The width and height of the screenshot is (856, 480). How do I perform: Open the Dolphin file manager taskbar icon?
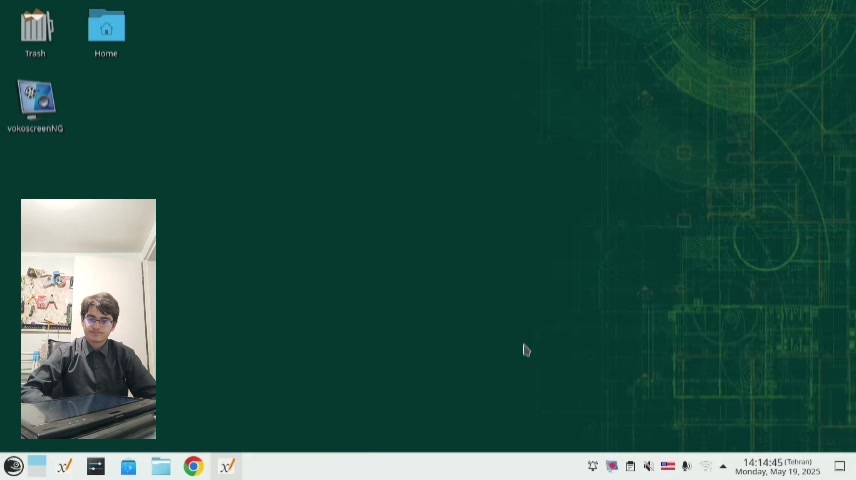coord(161,466)
